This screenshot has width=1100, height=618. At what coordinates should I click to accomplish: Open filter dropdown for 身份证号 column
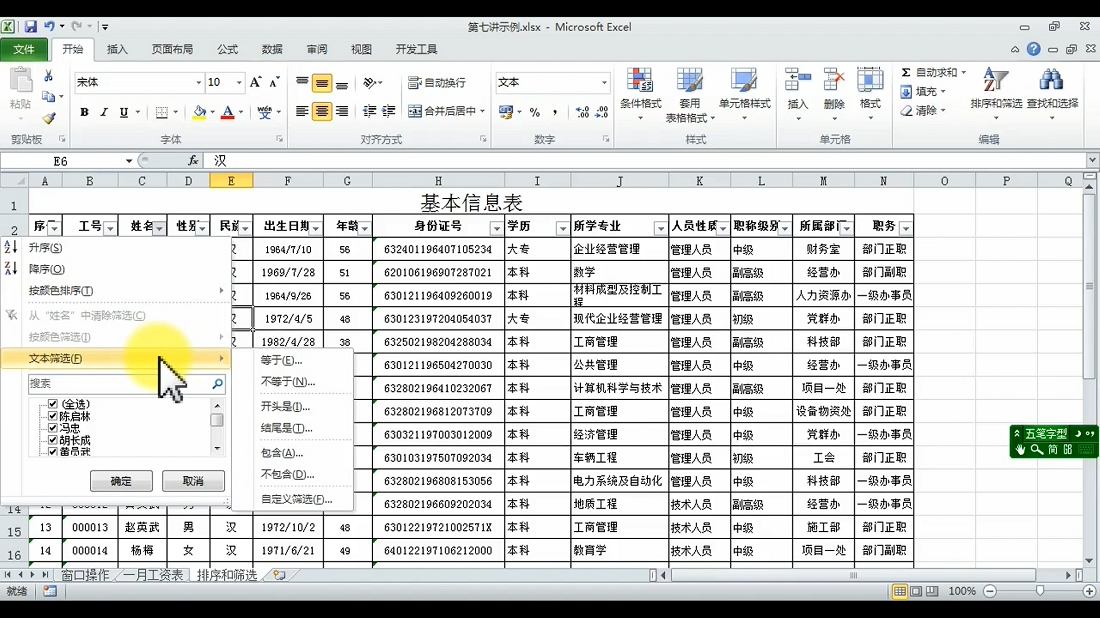[496, 228]
